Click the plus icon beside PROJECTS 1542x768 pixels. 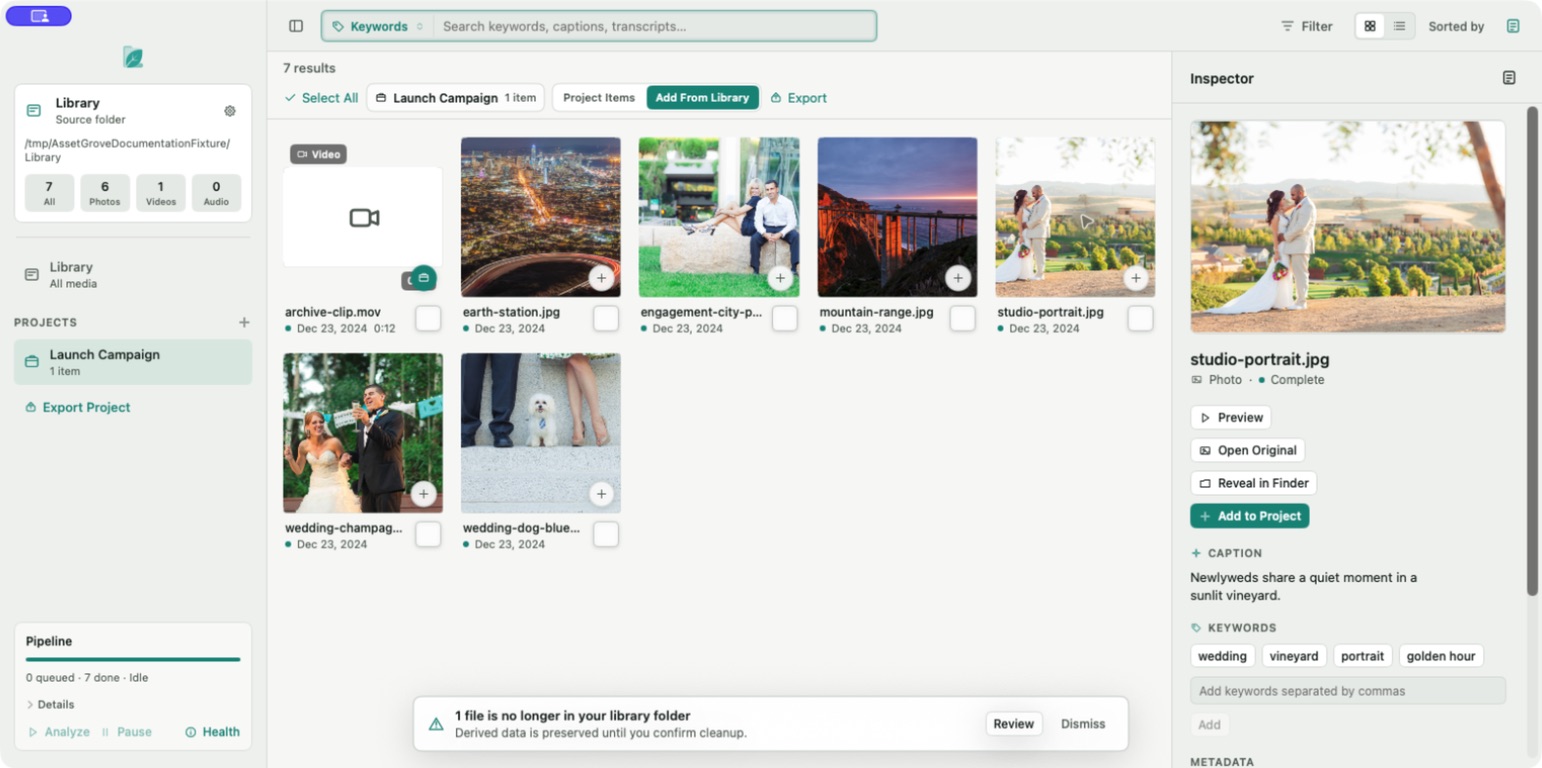click(244, 322)
